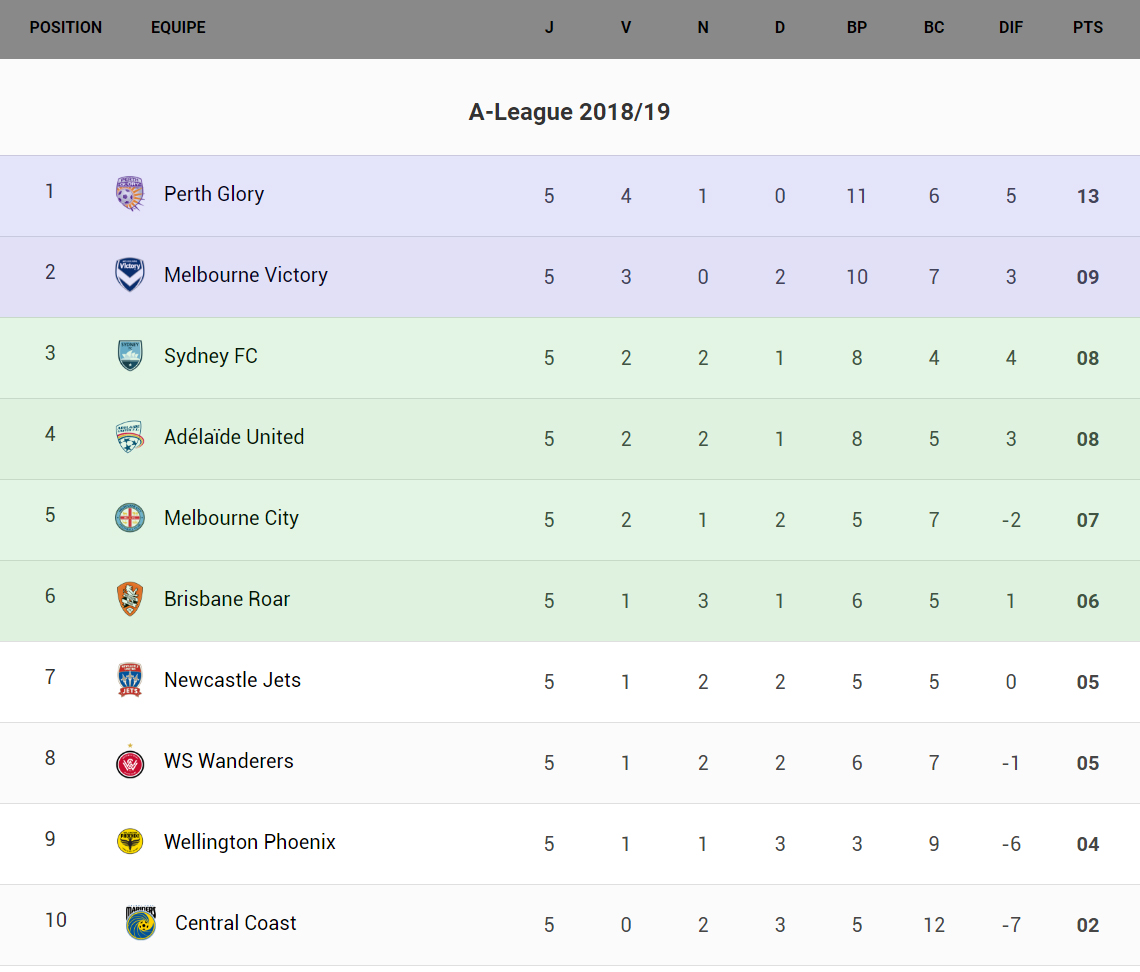Click the Melbourne Victory crest icon

tap(130, 275)
